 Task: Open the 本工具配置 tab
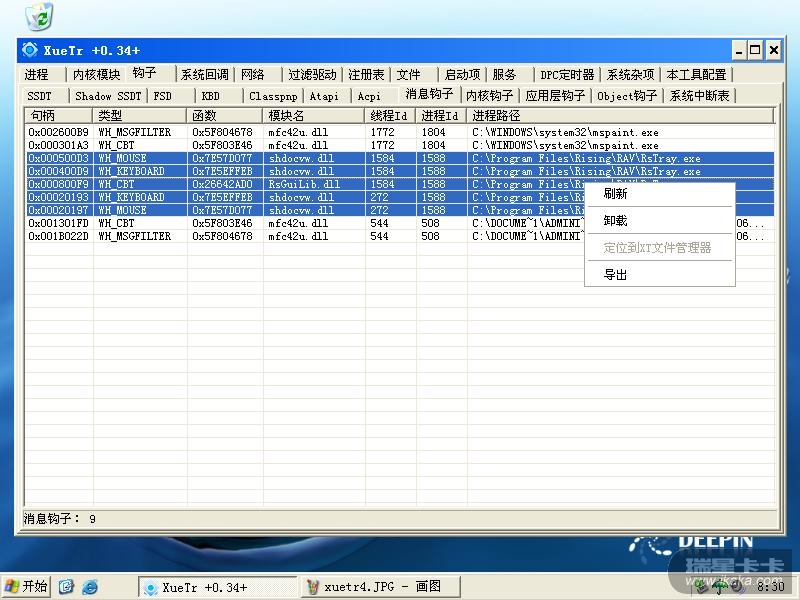point(696,75)
